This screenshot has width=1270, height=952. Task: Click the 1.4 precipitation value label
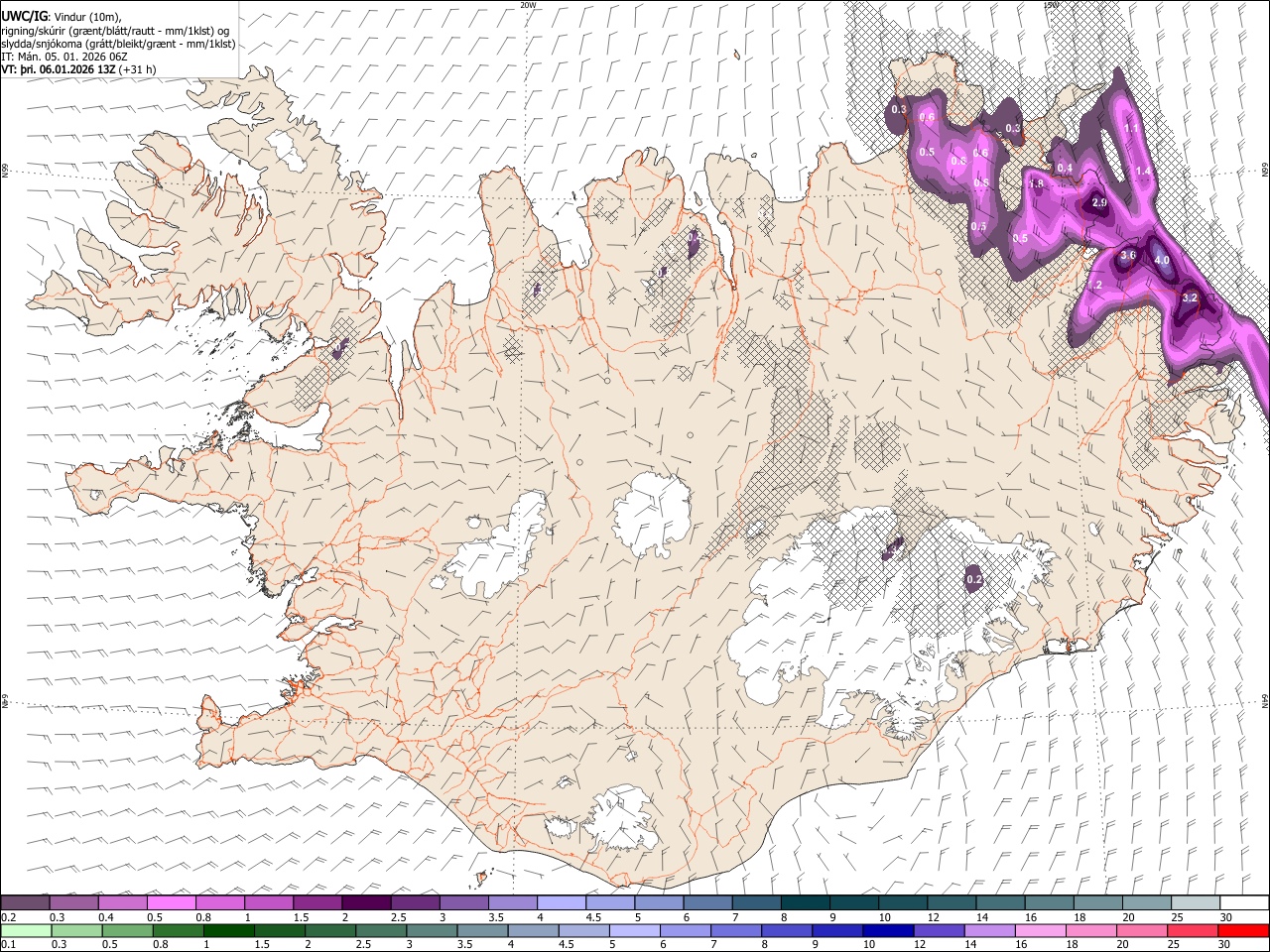point(1143,172)
